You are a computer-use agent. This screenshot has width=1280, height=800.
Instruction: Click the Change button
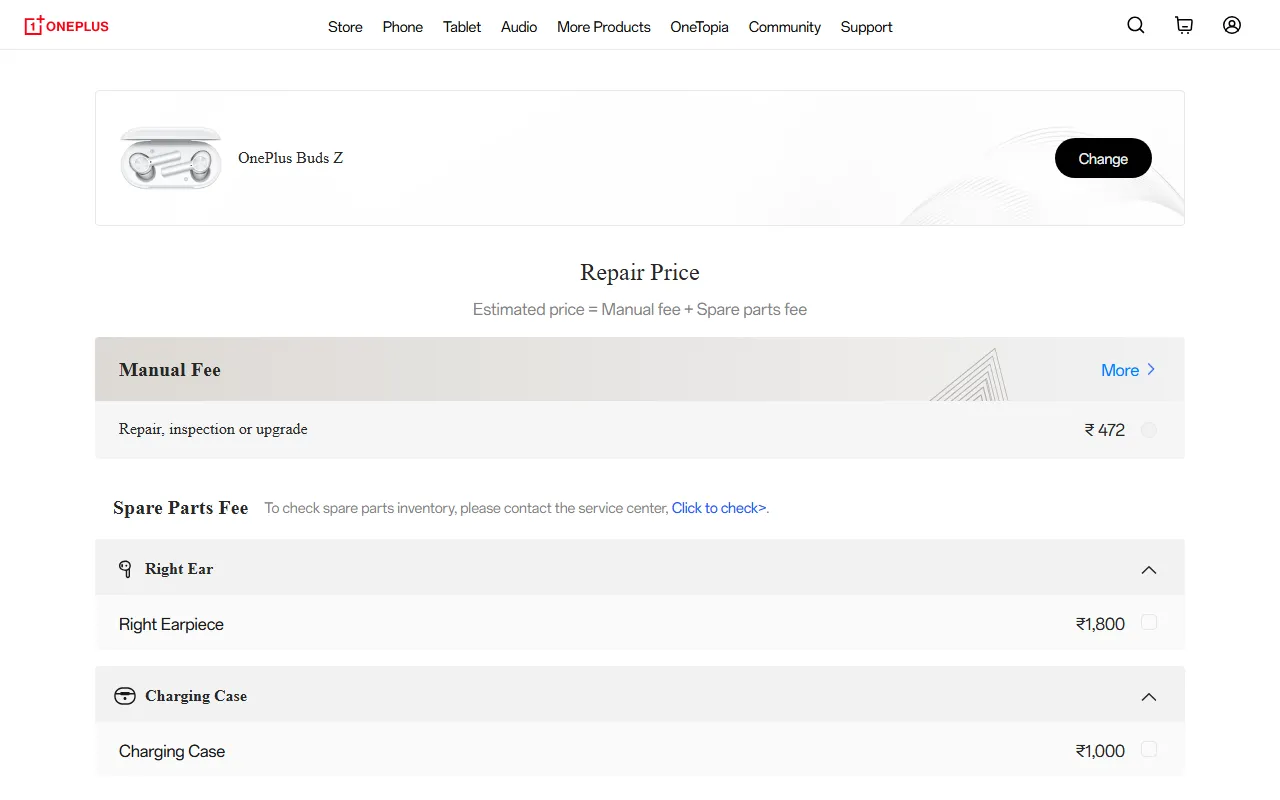pos(1103,158)
